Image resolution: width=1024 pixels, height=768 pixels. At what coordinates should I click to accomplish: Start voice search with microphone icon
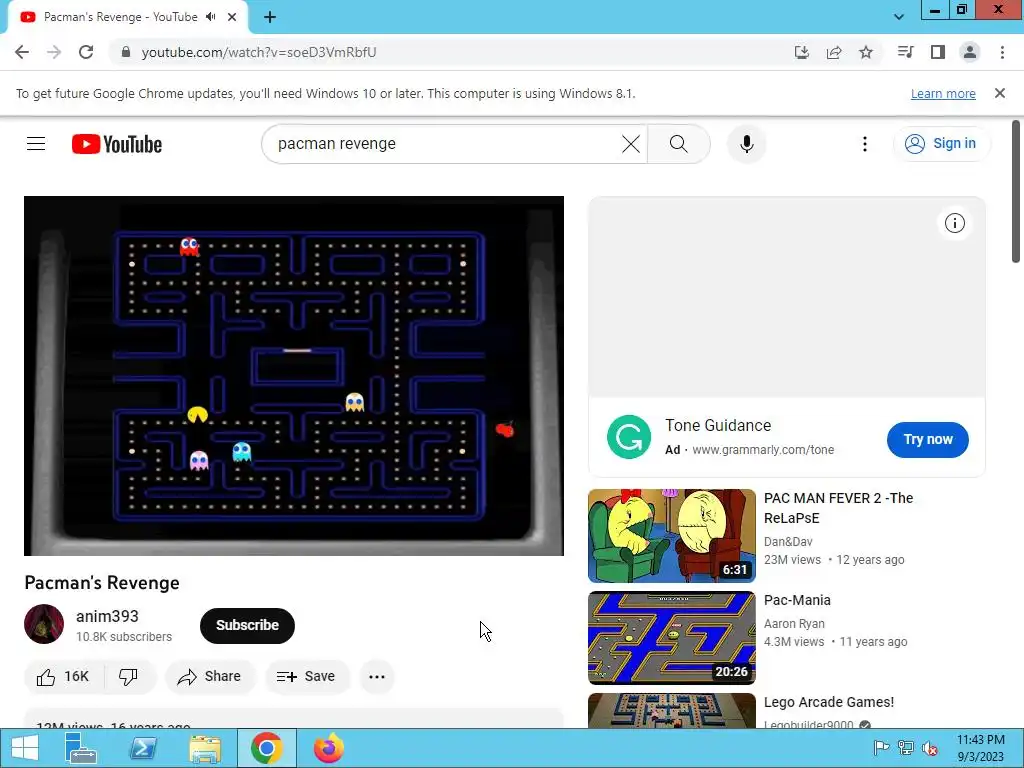[x=746, y=144]
